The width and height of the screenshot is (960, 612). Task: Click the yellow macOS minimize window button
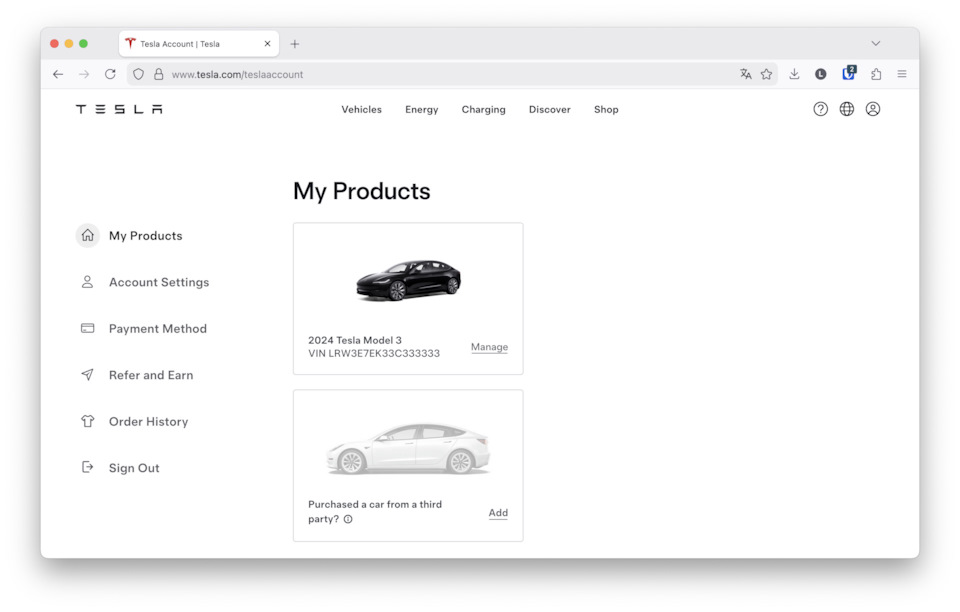pos(69,43)
